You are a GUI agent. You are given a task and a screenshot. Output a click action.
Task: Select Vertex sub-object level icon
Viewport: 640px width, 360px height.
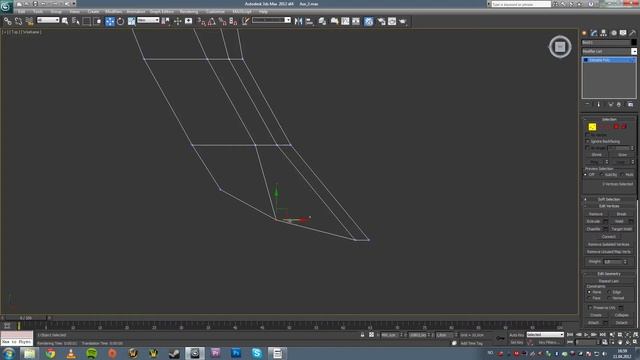click(592, 127)
